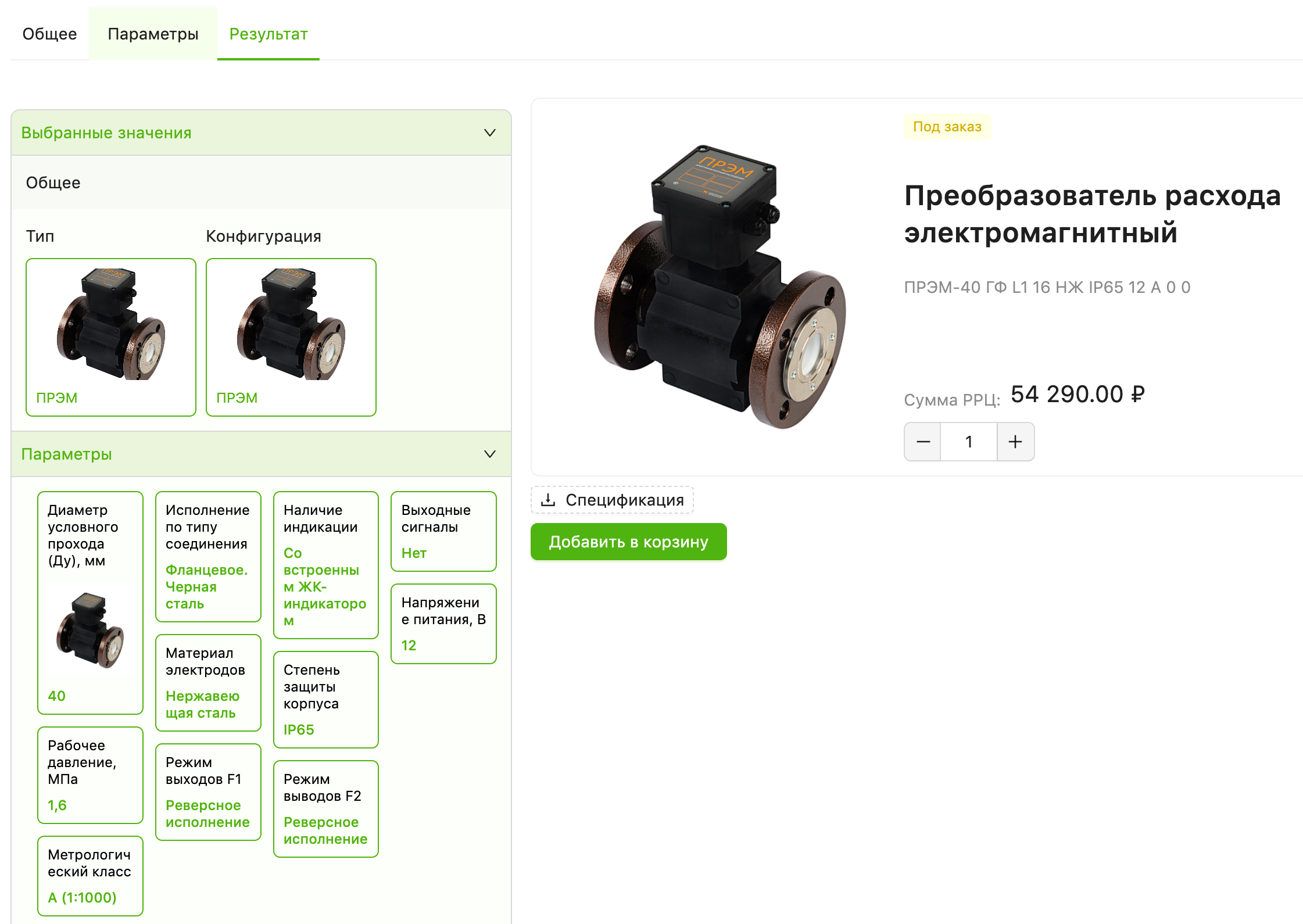1303x924 pixels.
Task: Click the Нет value for output signals
Action: click(x=414, y=553)
